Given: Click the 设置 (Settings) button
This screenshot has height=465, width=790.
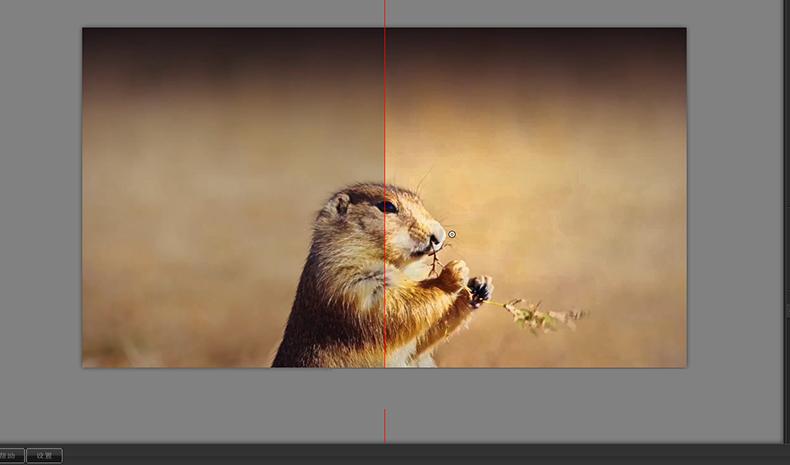Looking at the screenshot, I should coord(44,456).
